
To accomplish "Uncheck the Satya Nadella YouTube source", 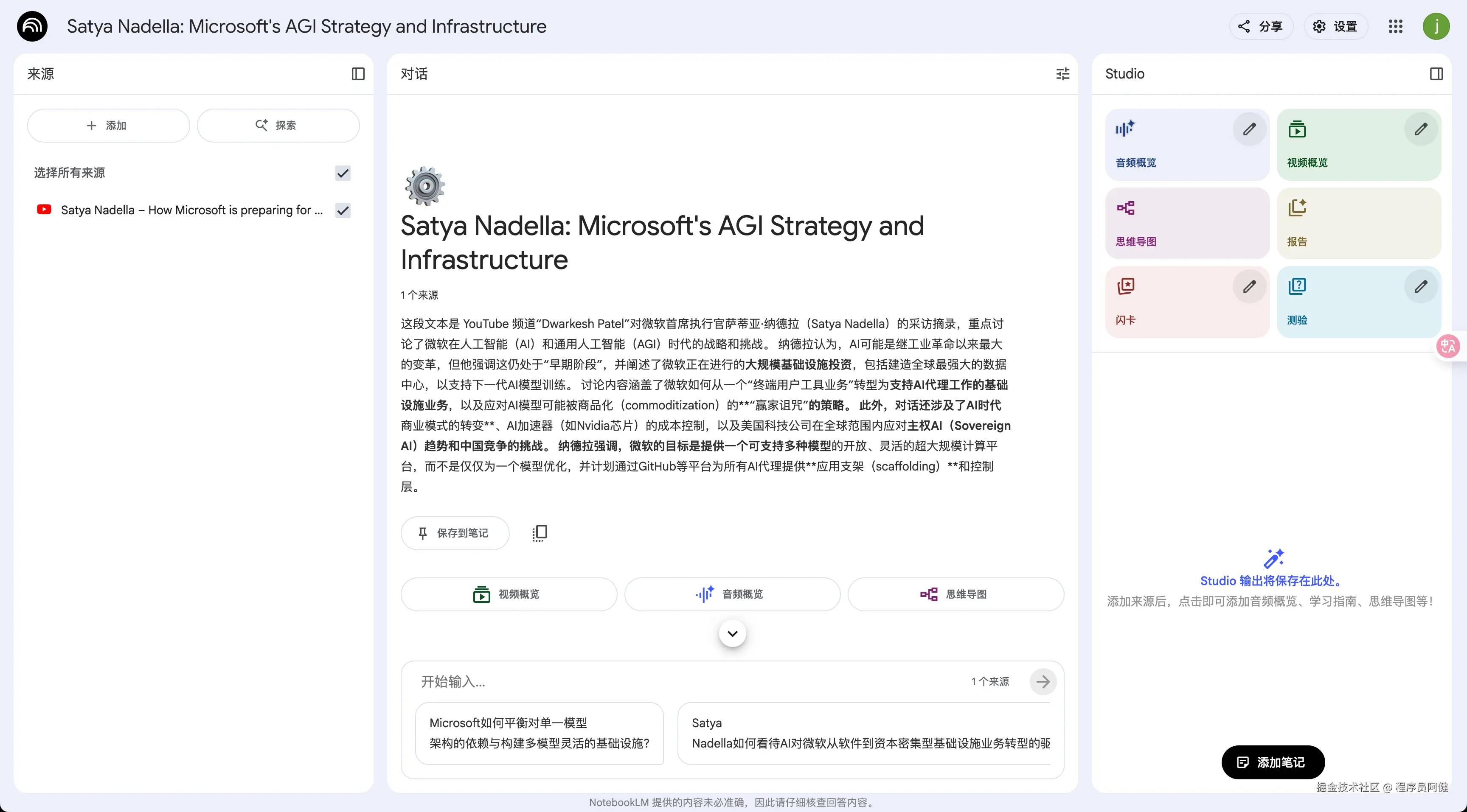I will [342, 210].
